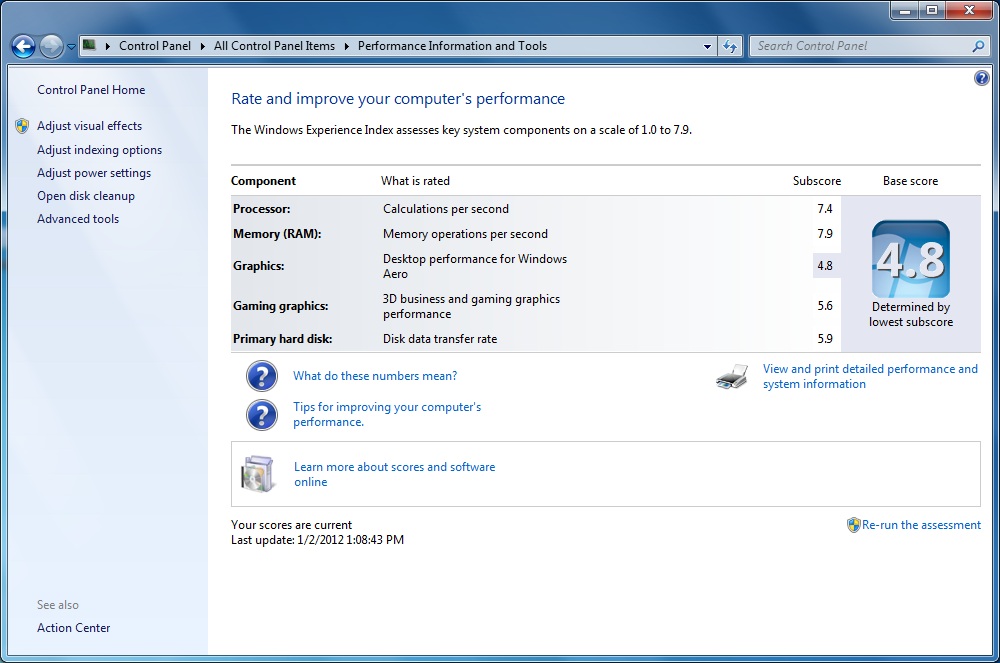Viewport: 1000px width, 663px height.
Task: Click the magnifying glass search icon
Action: pyautogui.click(x=978, y=46)
